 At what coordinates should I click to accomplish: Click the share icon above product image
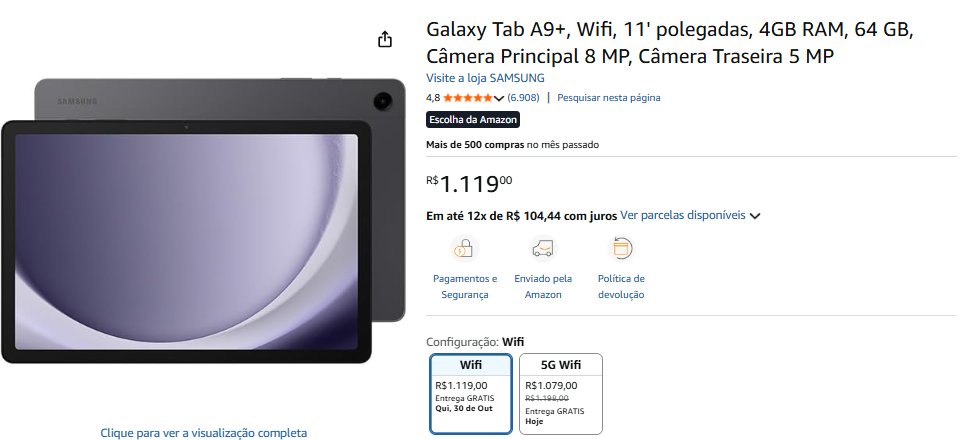pyautogui.click(x=385, y=39)
